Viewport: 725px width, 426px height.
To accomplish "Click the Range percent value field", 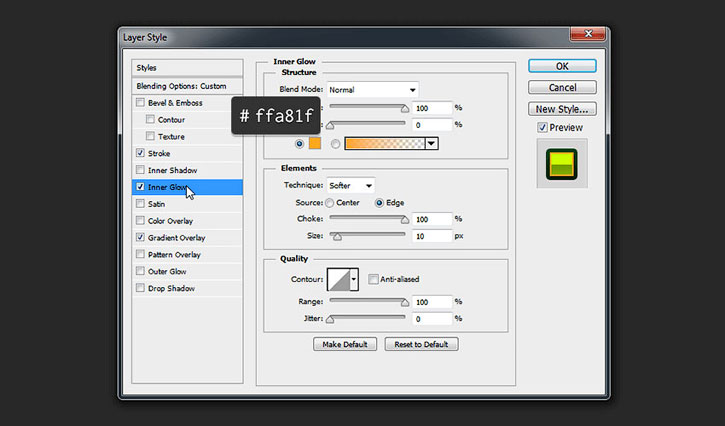I will coord(432,302).
